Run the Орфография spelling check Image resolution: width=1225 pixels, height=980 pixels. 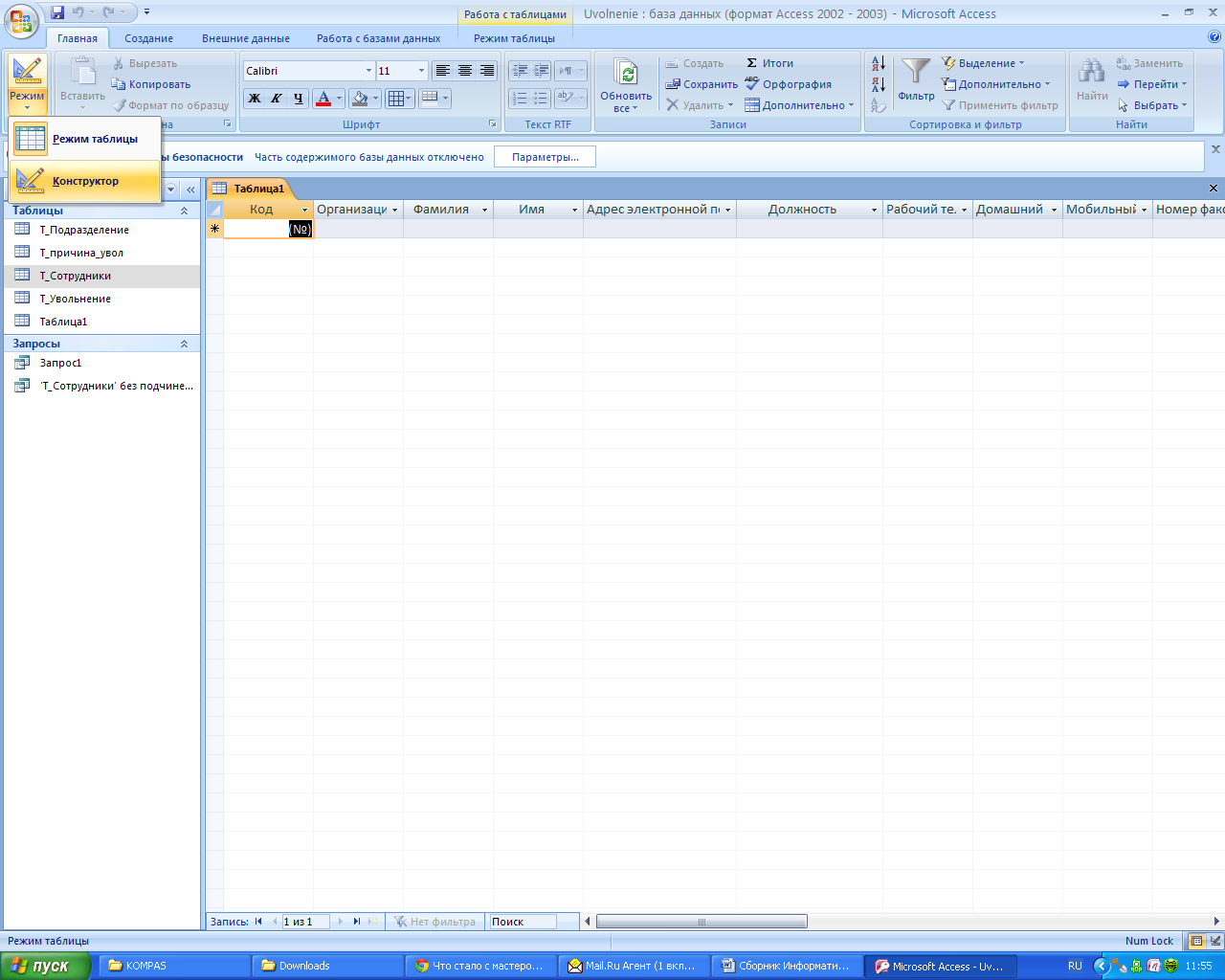tap(788, 84)
